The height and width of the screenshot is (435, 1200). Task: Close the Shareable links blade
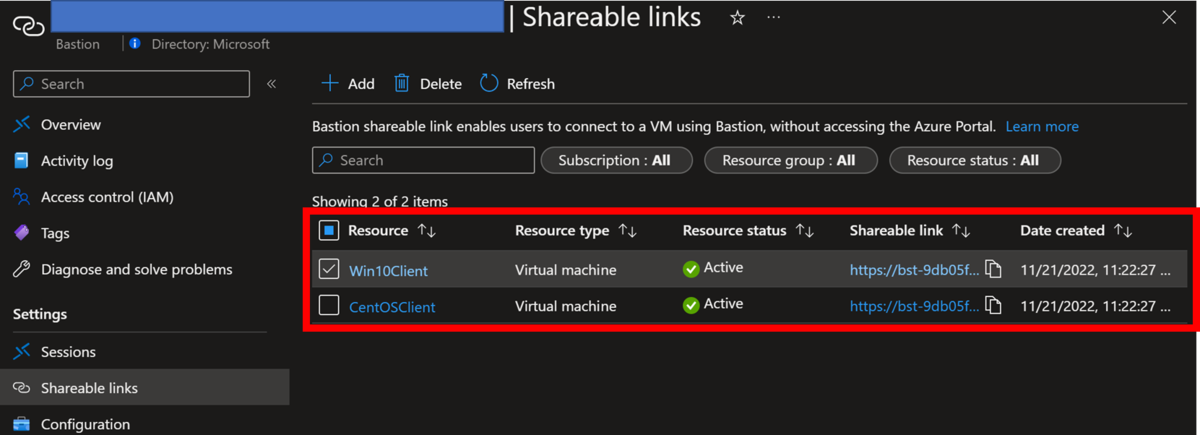1169,18
